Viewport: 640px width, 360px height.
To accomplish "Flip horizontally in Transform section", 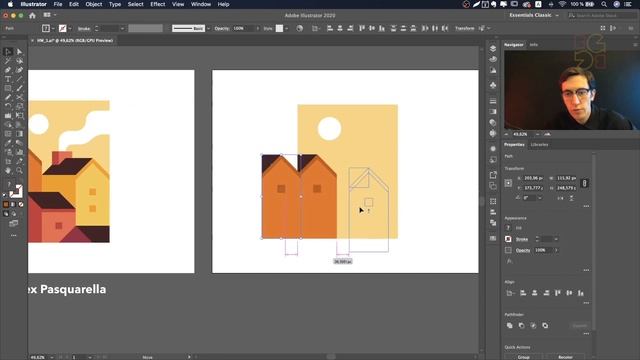I will [560, 198].
